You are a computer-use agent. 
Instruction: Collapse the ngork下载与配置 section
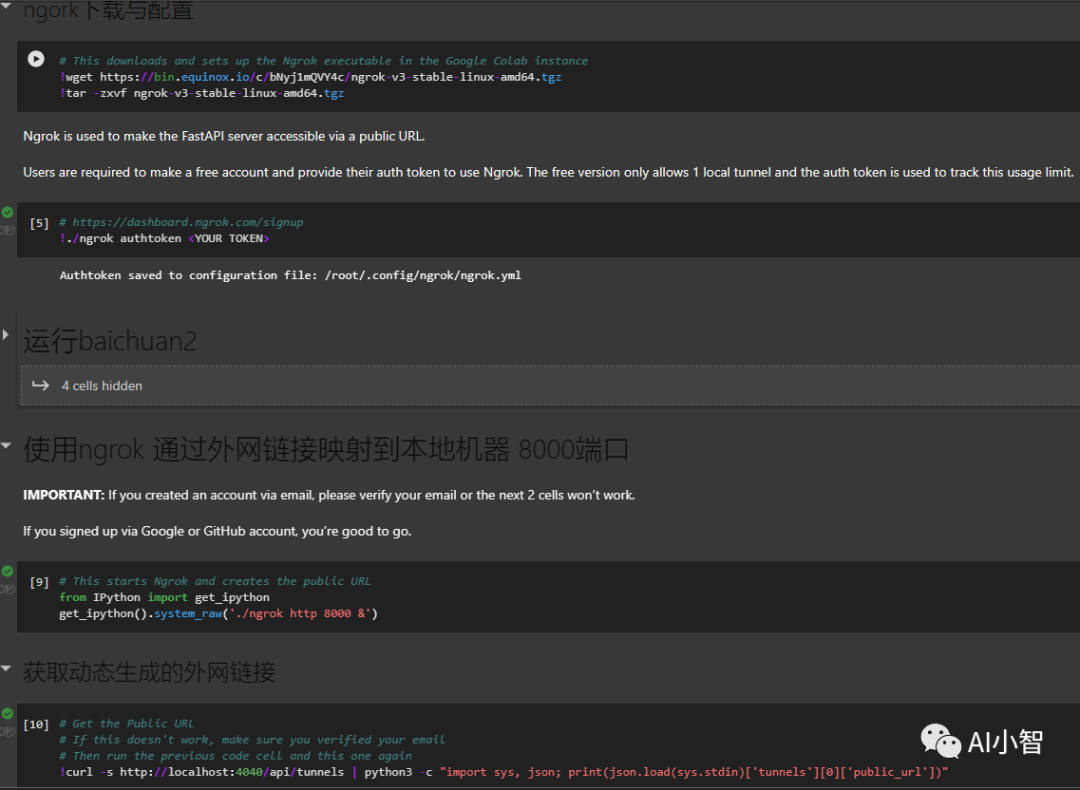coord(7,9)
